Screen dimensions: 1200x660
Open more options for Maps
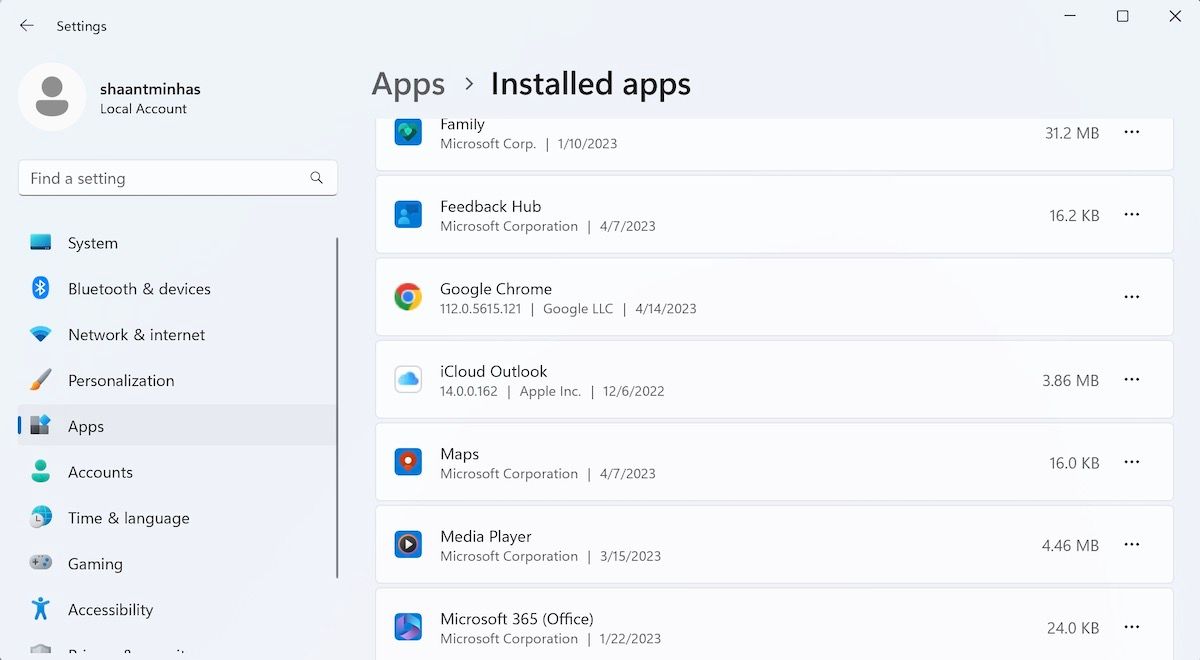pyautogui.click(x=1132, y=462)
